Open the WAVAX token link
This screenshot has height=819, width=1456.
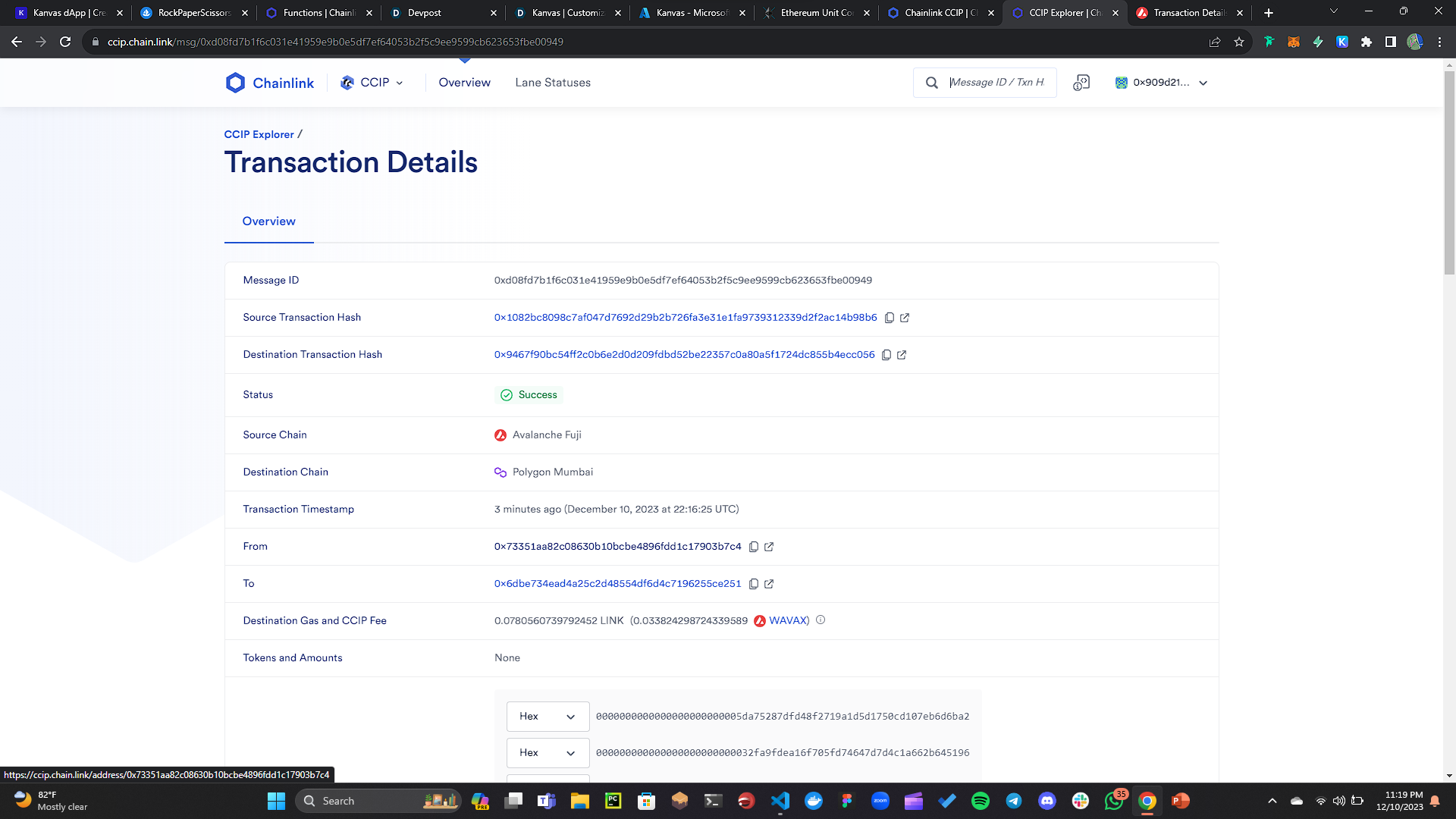[788, 620]
